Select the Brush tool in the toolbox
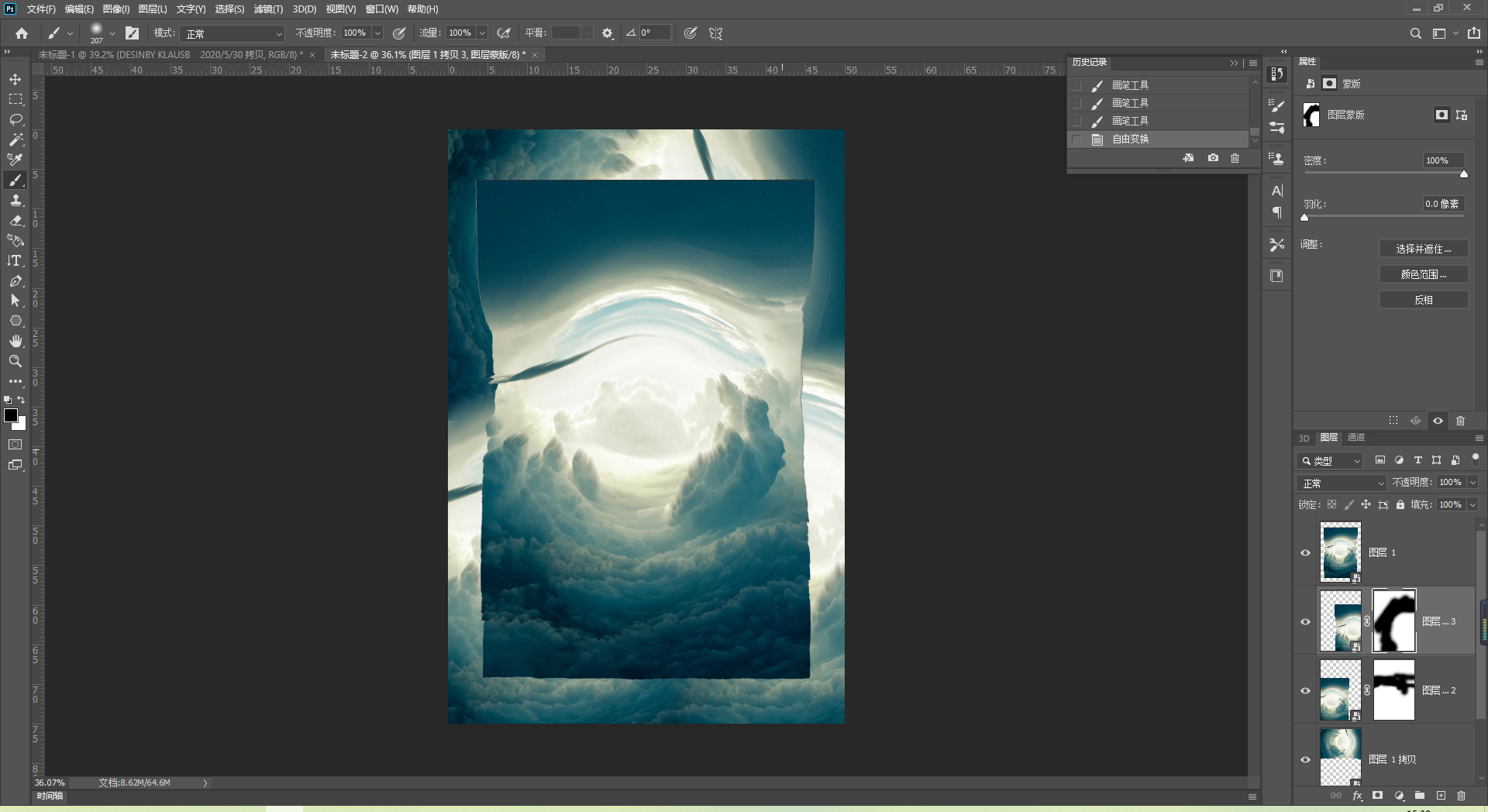Screen dimensions: 1488x812 click(15, 180)
